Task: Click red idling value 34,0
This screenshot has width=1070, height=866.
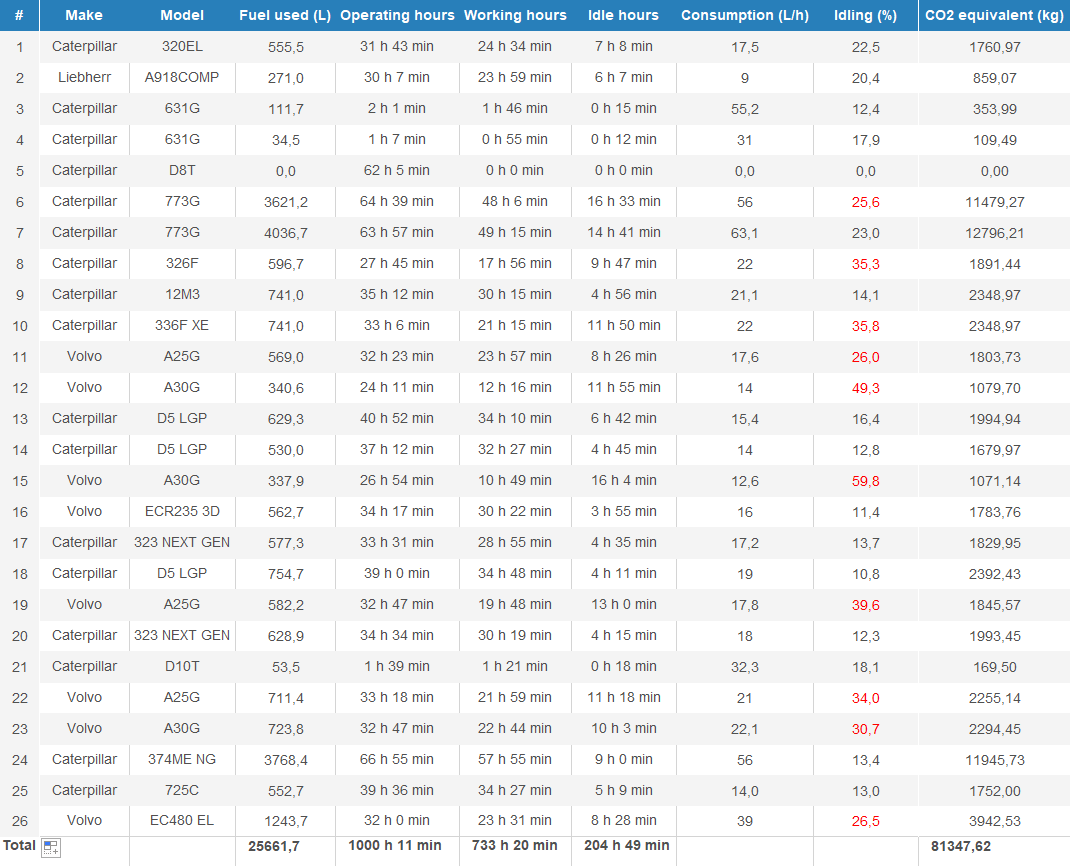Action: [x=865, y=698]
